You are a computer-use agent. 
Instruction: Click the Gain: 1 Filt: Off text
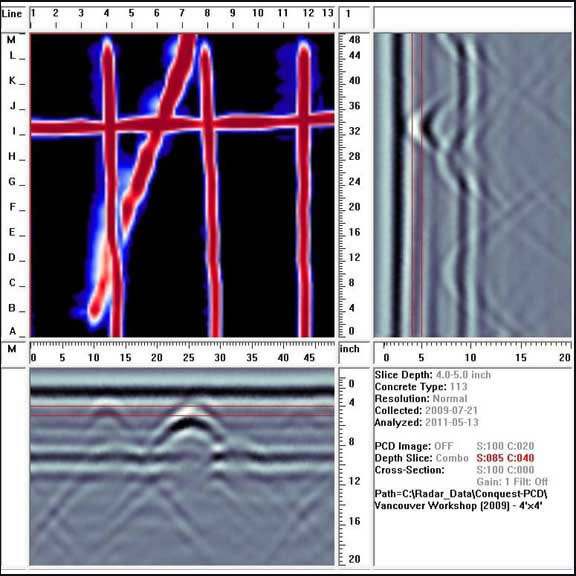click(512, 482)
